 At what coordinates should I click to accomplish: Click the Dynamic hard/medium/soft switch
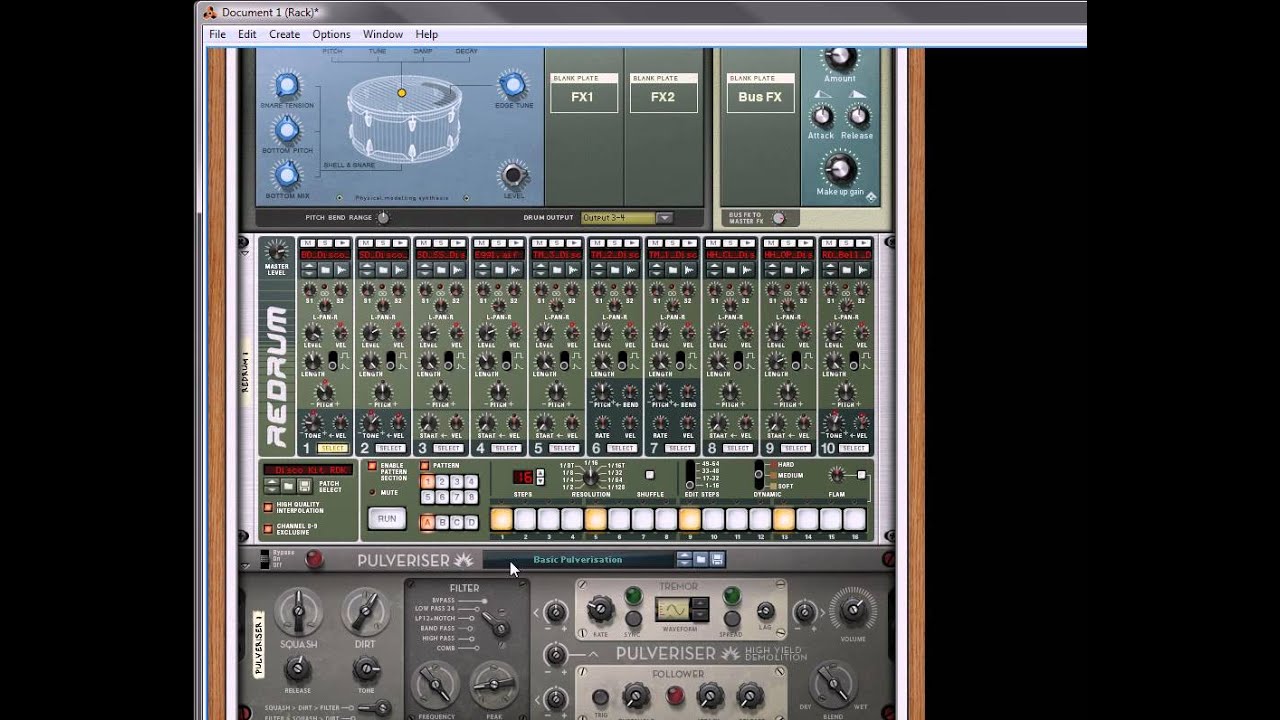coord(759,474)
